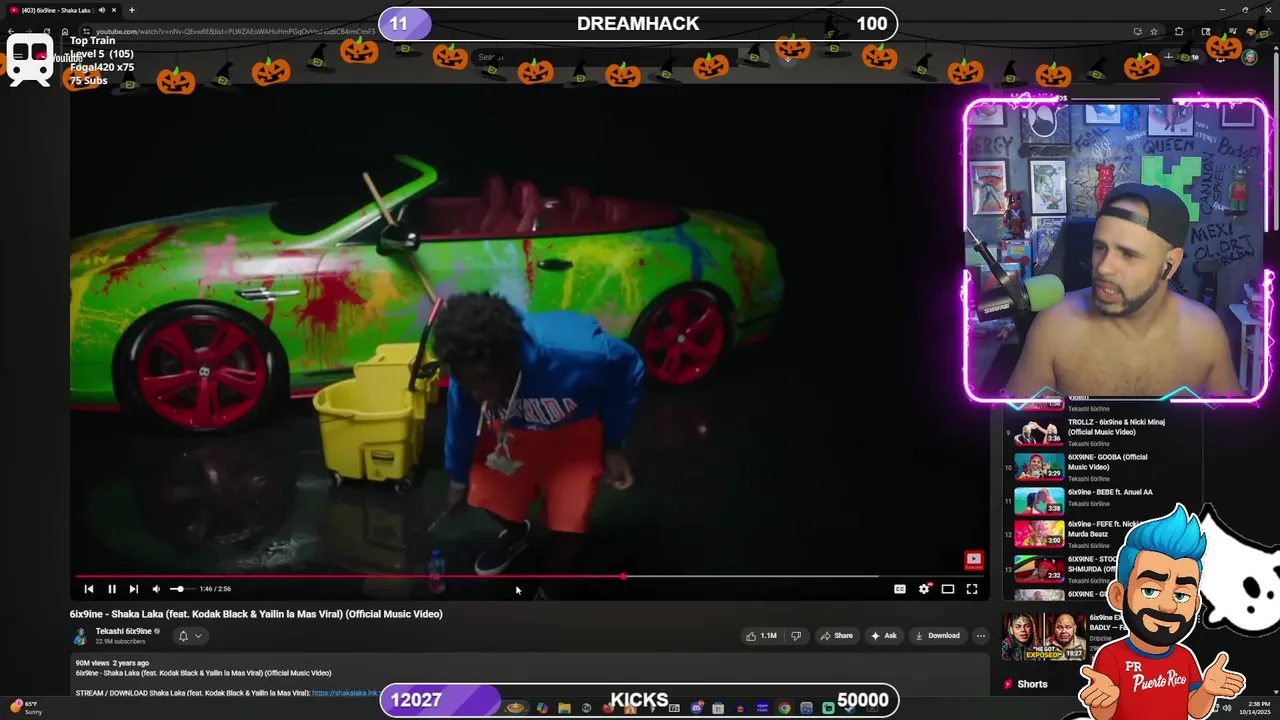Open a new browser tab
Viewport: 1280px width, 720px height.
[131, 10]
